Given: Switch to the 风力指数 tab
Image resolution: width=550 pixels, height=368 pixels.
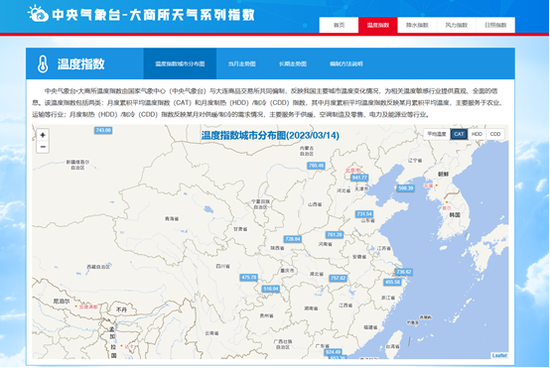Looking at the screenshot, I should click(456, 25).
